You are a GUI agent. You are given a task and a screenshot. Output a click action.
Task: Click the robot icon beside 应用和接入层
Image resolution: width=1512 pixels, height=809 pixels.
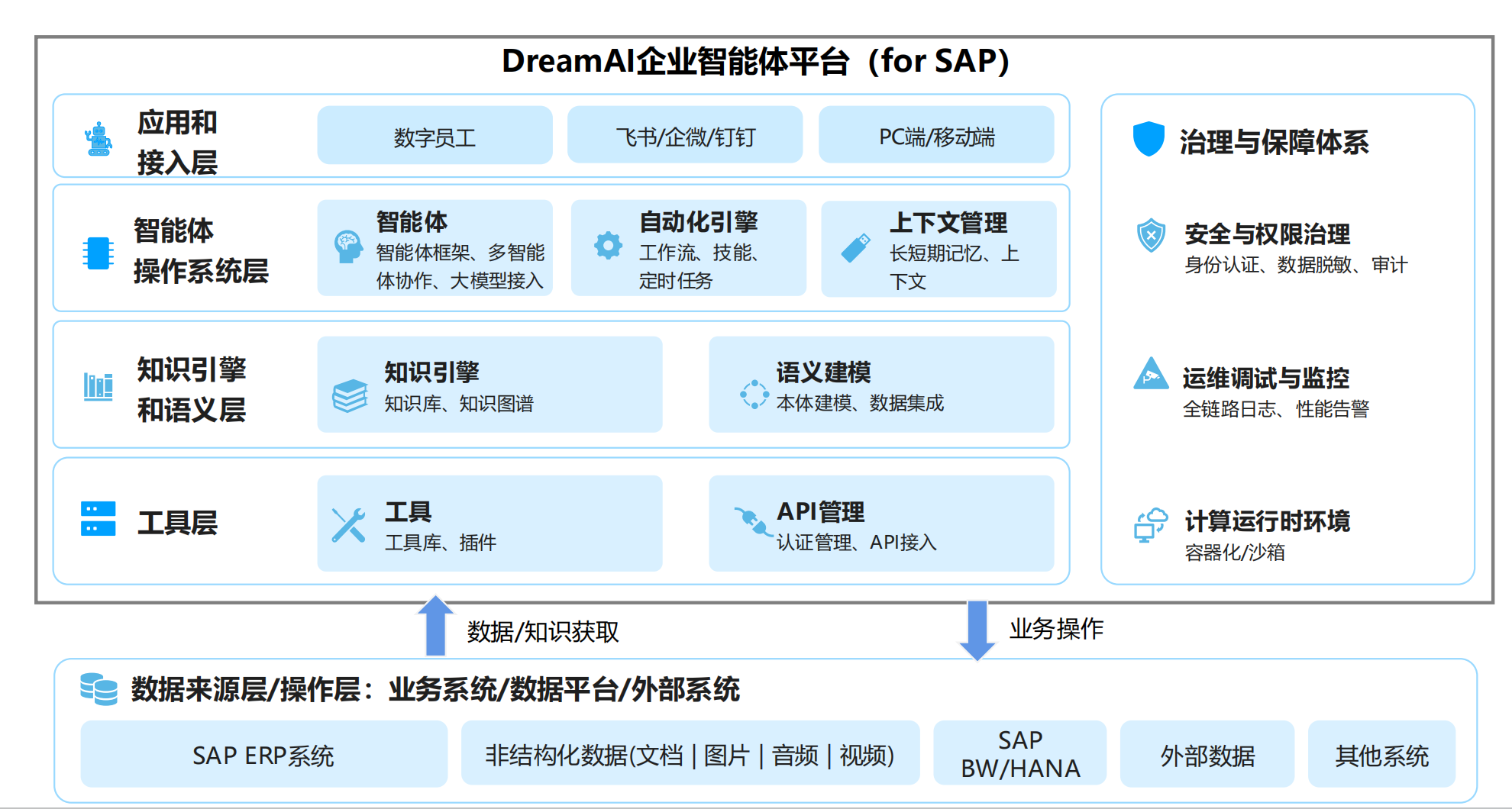(x=99, y=139)
